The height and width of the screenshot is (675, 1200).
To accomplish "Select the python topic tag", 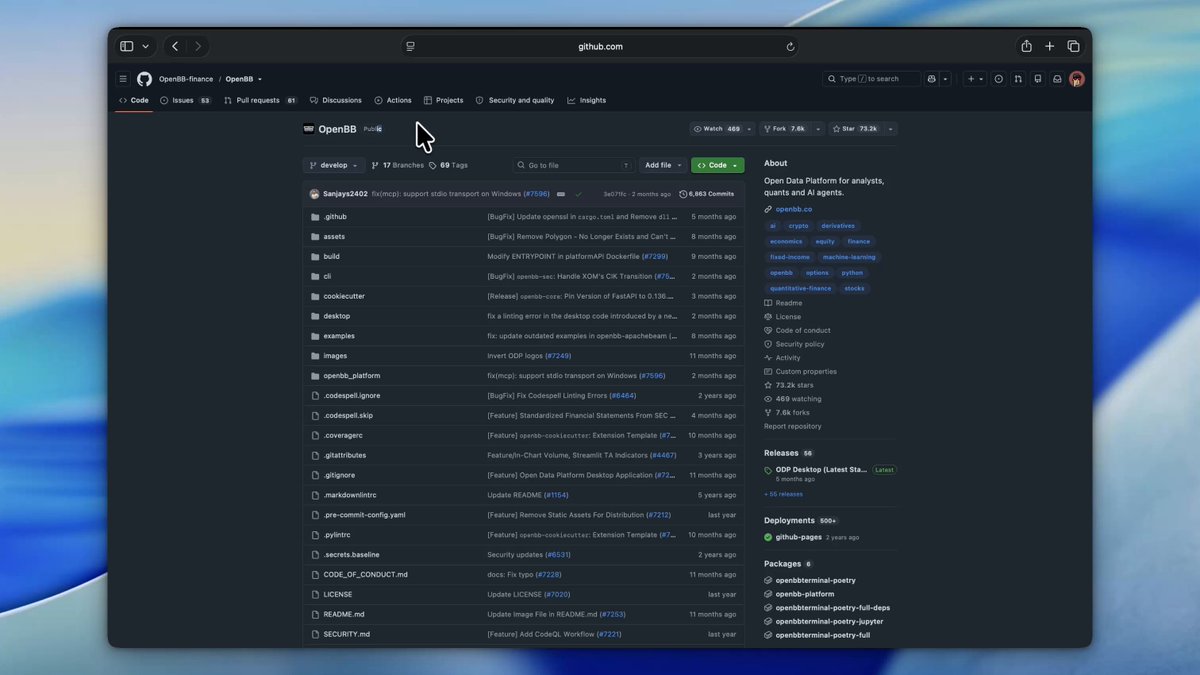I will [x=852, y=273].
